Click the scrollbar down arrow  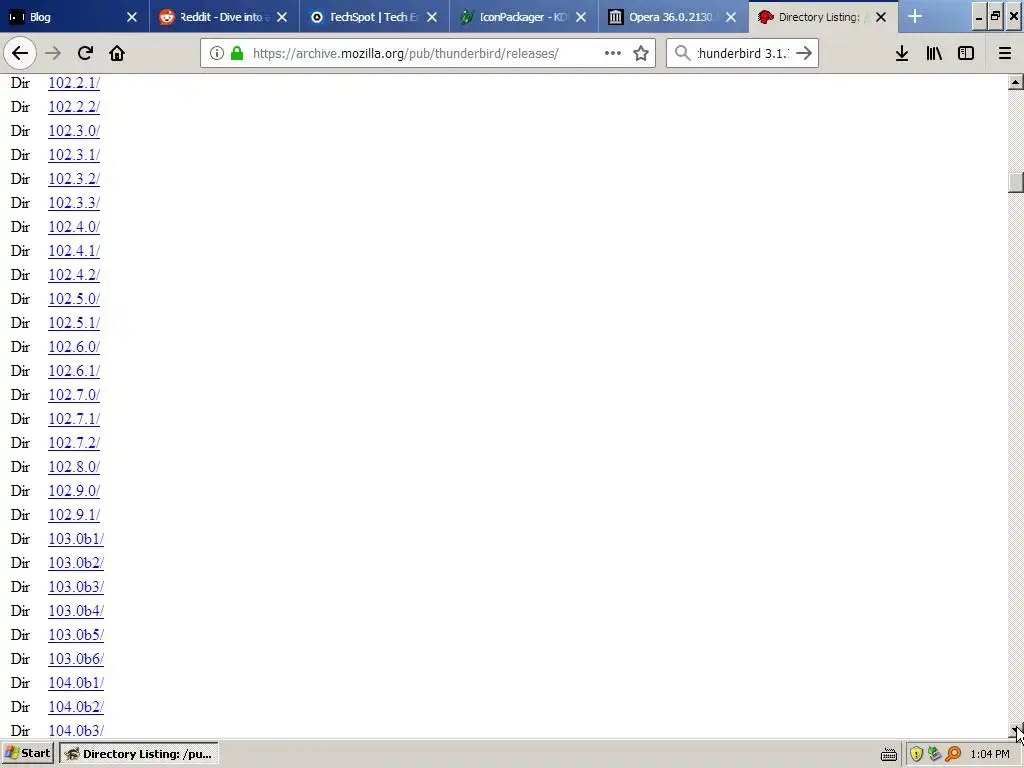1016,731
